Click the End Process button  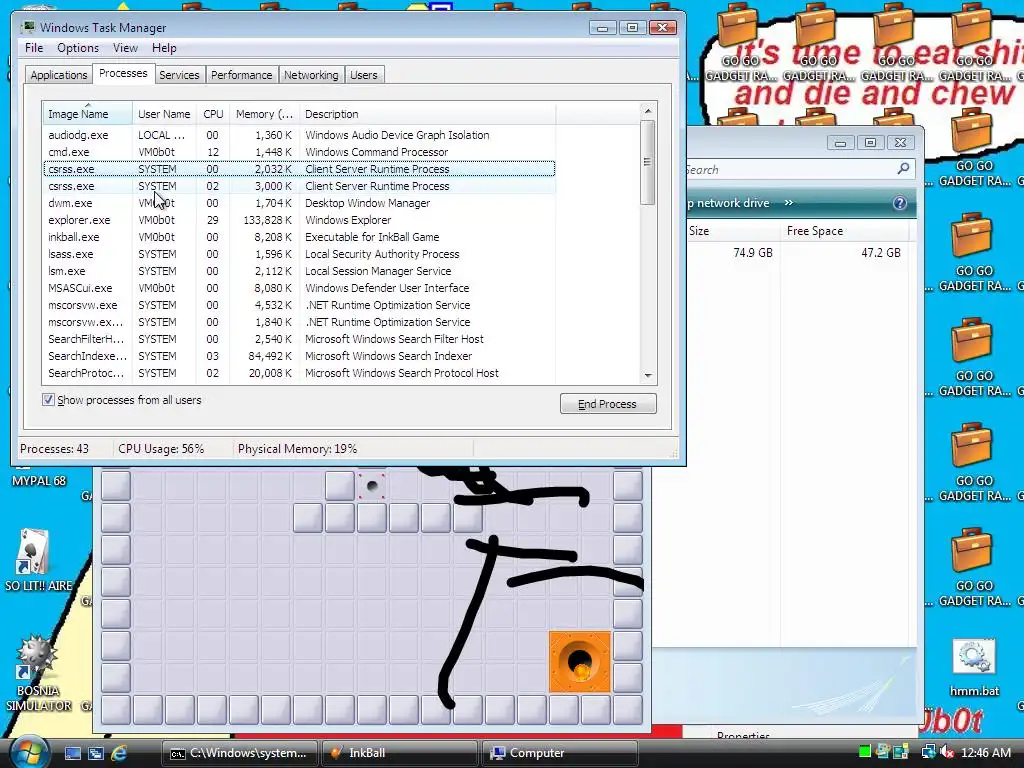pos(608,404)
